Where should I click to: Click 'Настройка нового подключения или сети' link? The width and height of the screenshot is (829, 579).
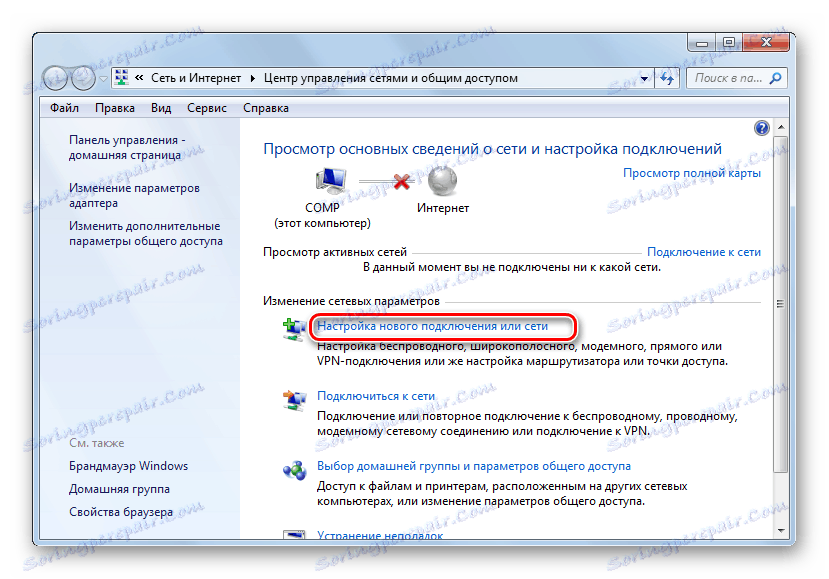tap(432, 326)
